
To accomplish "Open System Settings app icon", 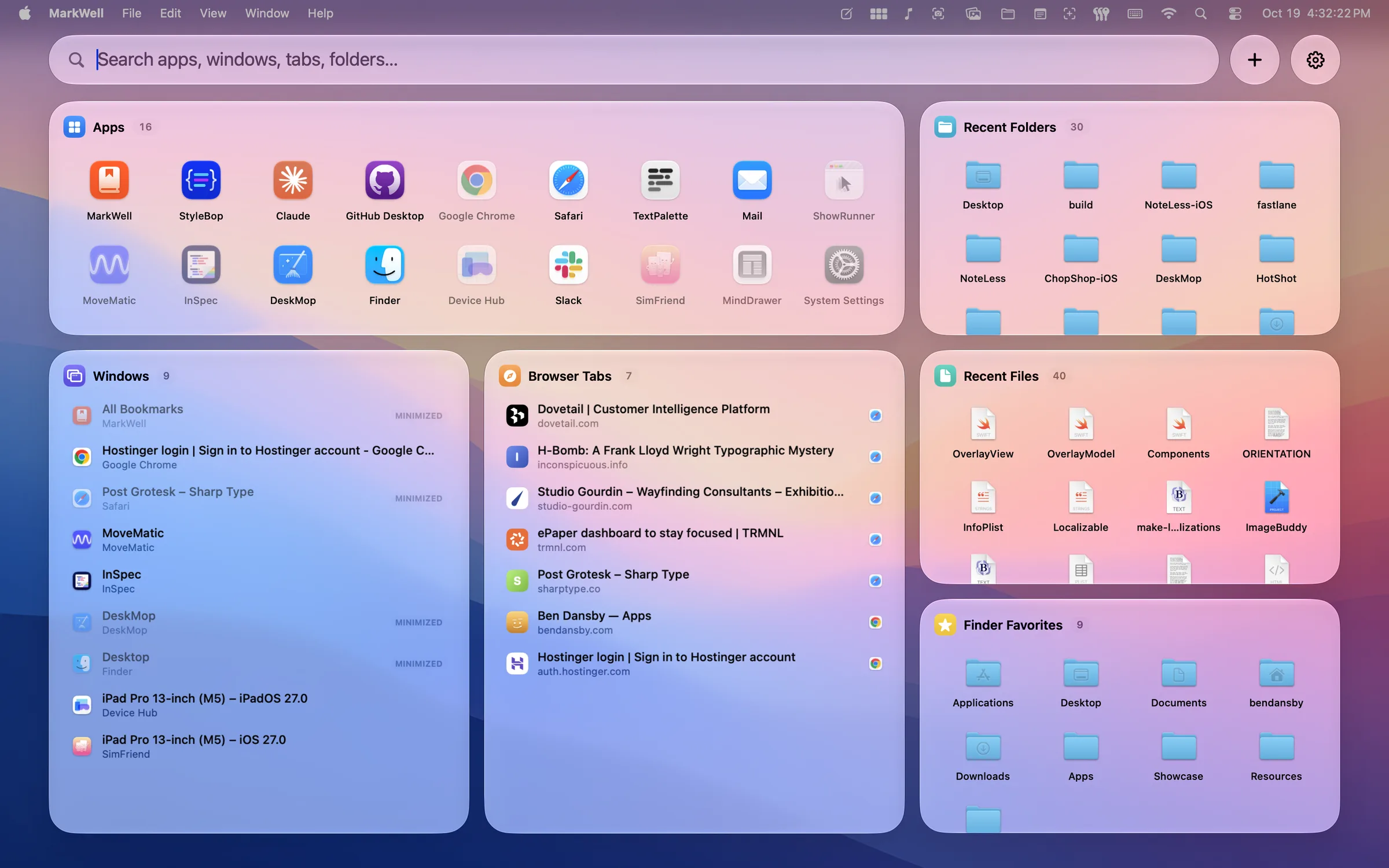I will click(x=844, y=264).
